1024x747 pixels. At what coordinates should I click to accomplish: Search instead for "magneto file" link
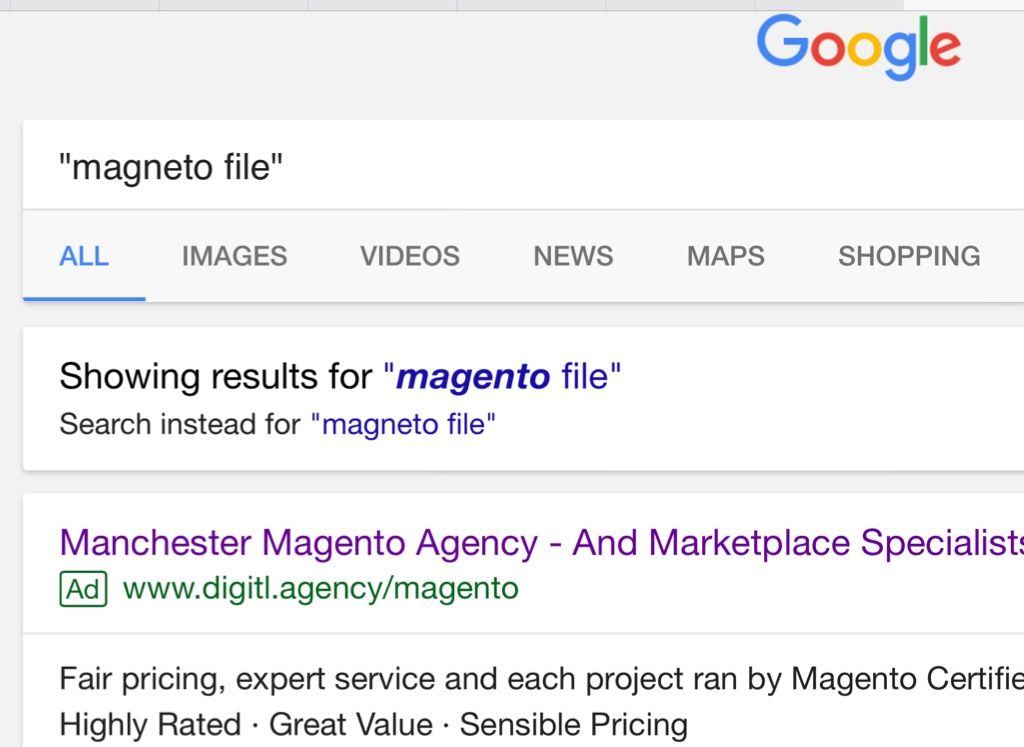[403, 424]
